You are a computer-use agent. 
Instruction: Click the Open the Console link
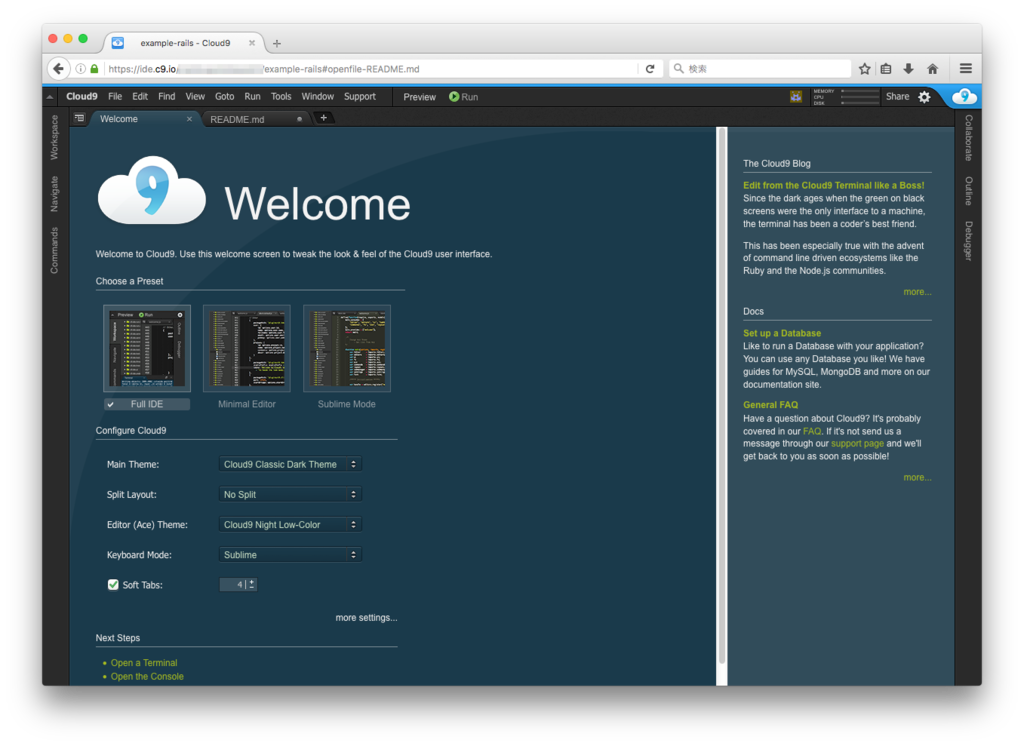(147, 677)
